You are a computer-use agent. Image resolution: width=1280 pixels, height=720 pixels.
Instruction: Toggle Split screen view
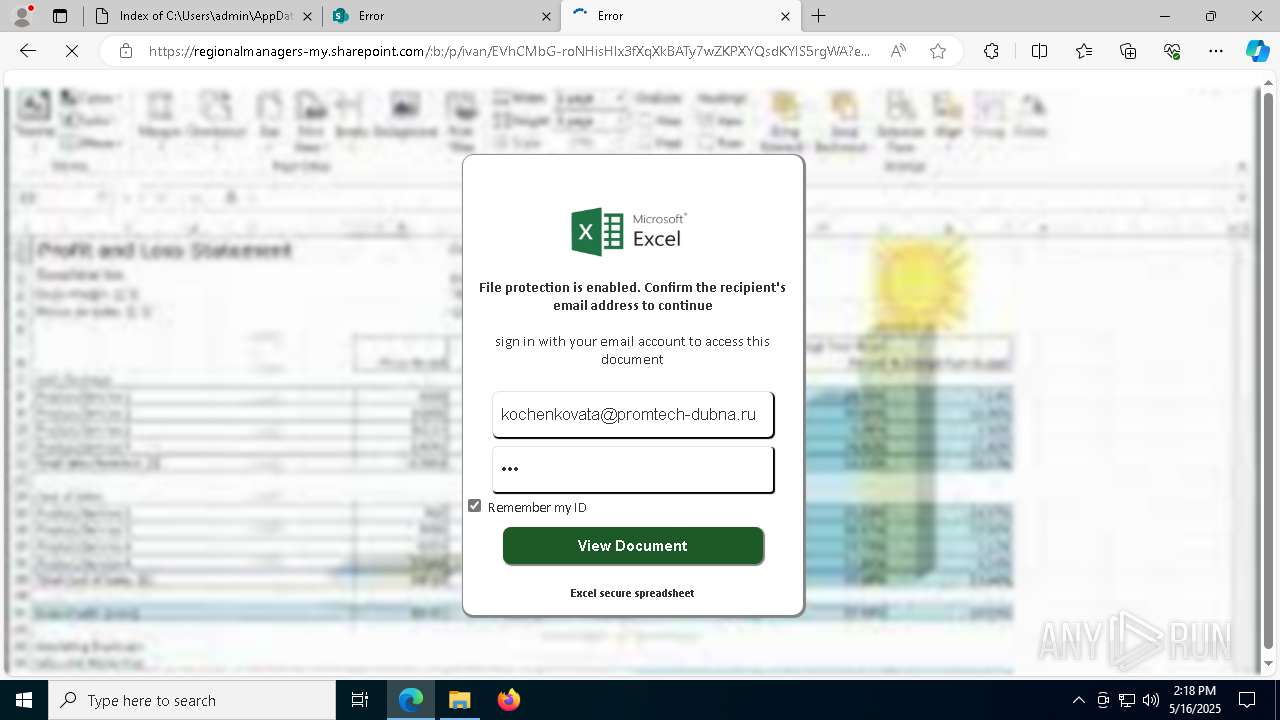pos(1039,51)
